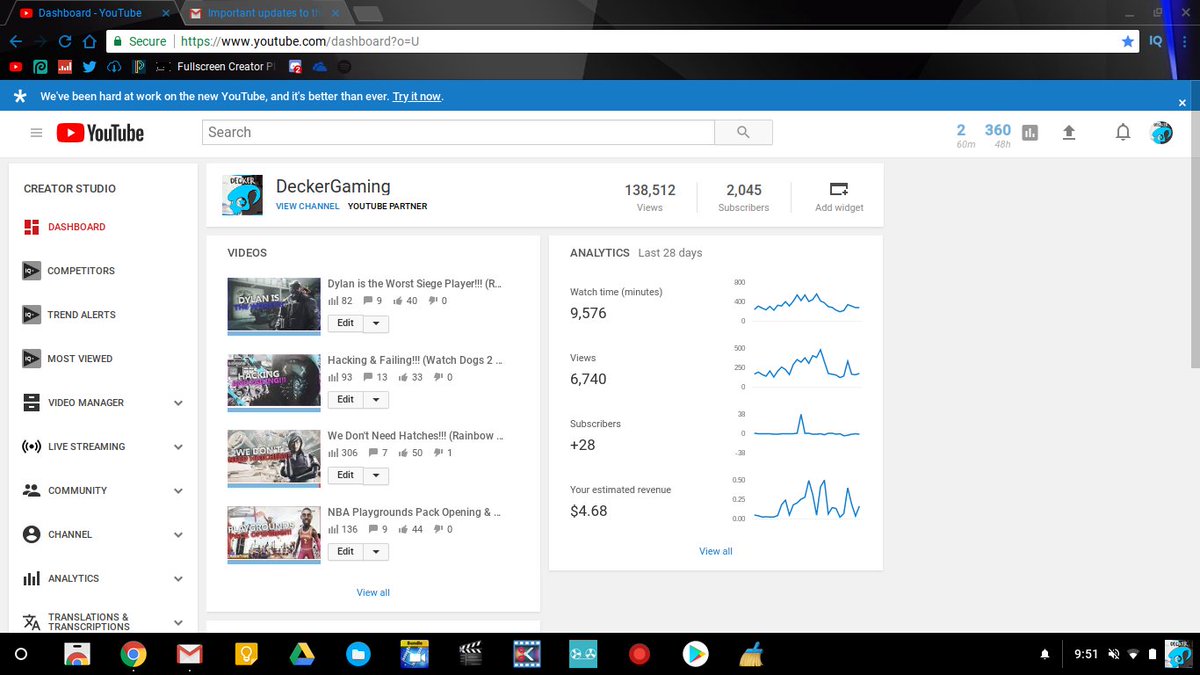
Task: Click the IQ extension icon in toolbar
Action: click(x=1156, y=42)
